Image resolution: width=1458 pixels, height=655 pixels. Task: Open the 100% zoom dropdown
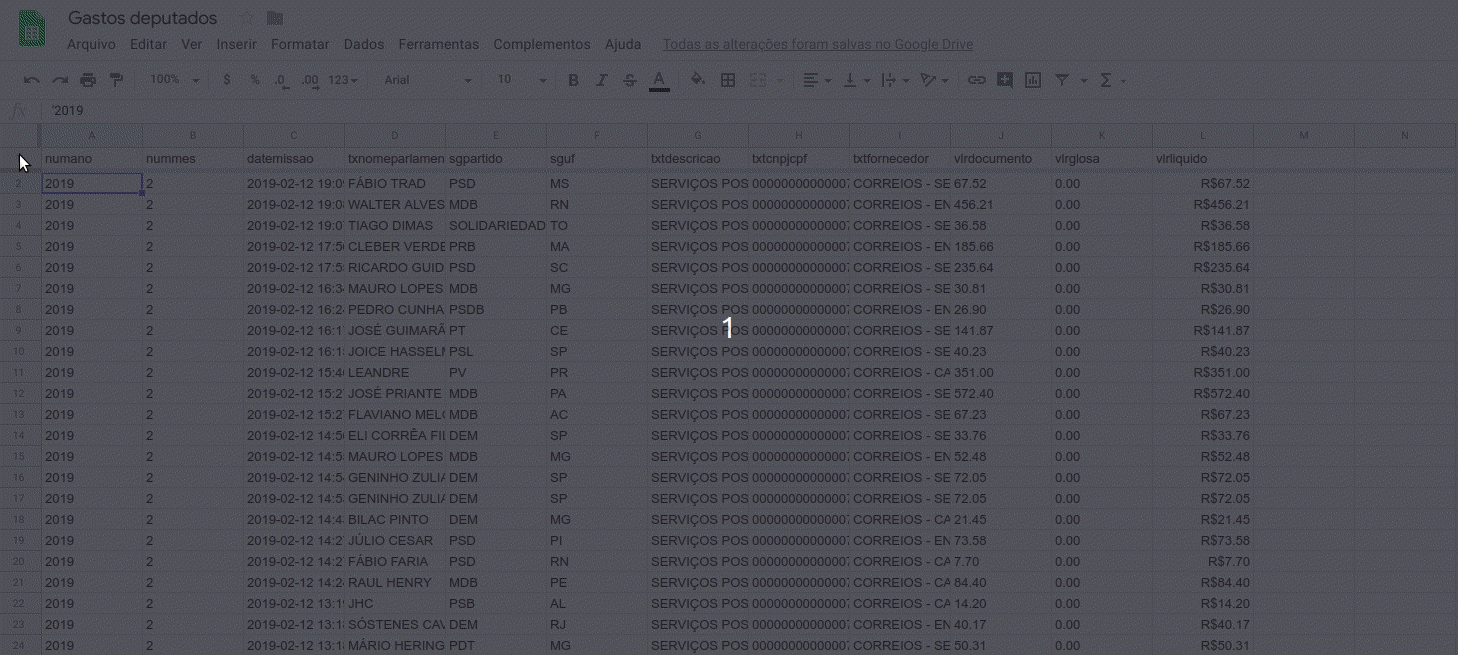(174, 80)
